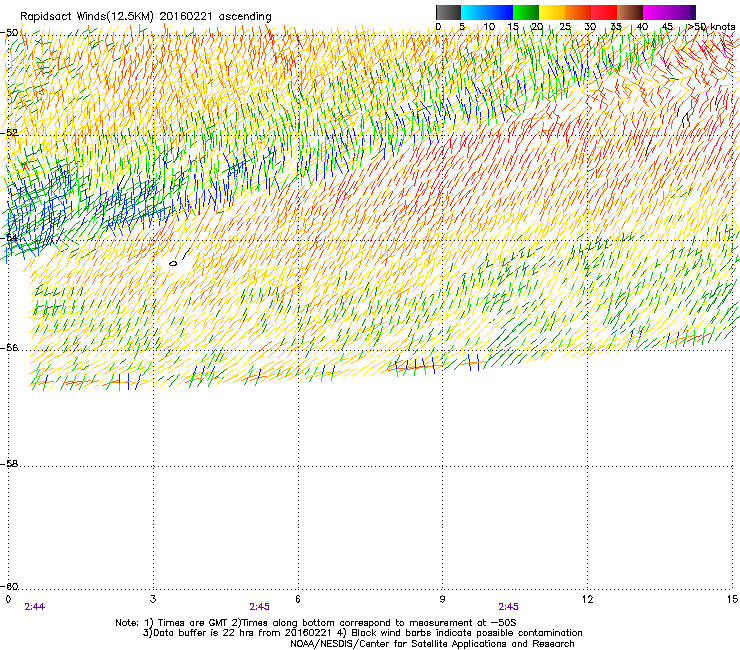Click the '35' label under the color legend

click(616, 27)
